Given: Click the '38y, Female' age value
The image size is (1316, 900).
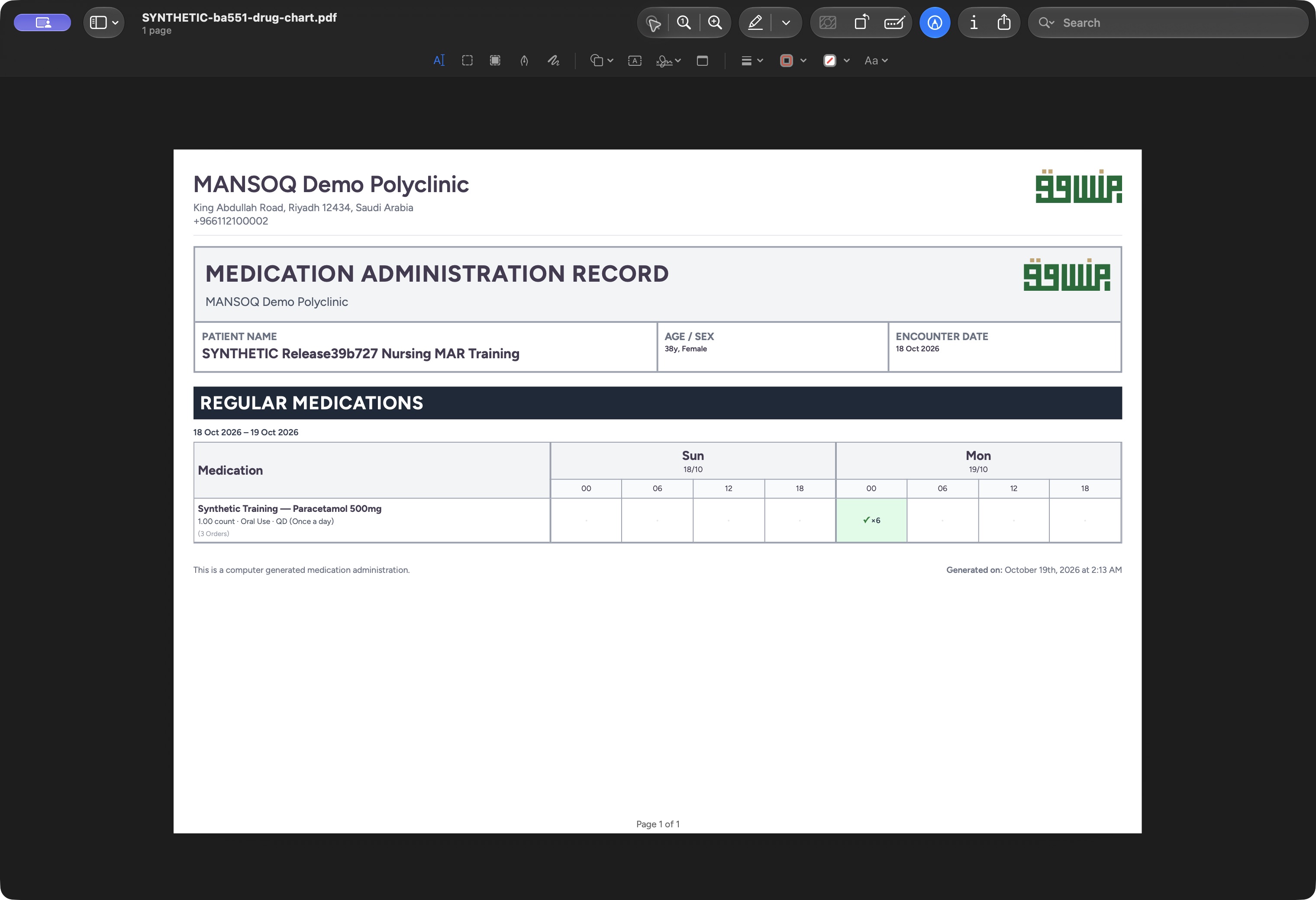Looking at the screenshot, I should tap(685, 349).
